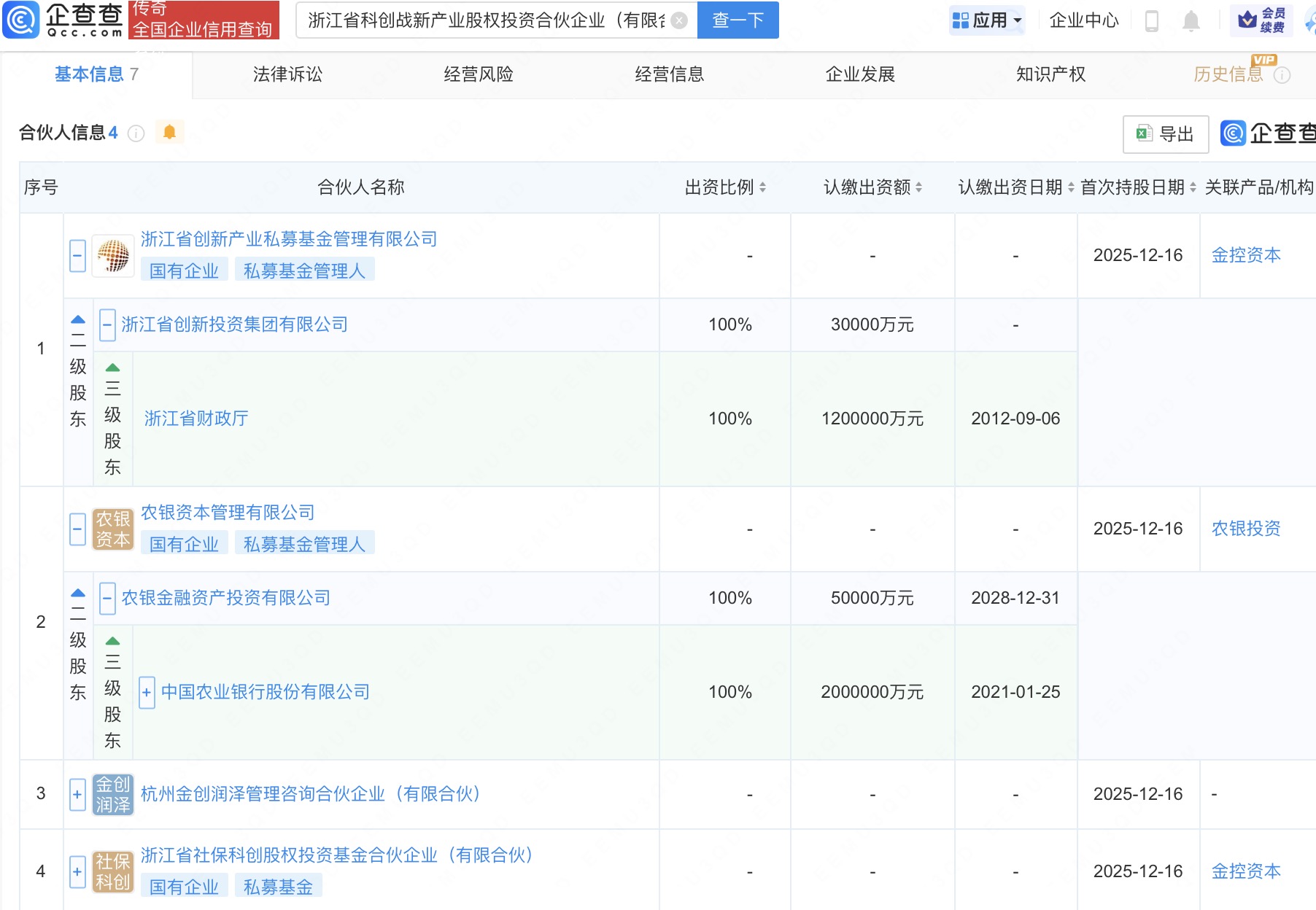Viewport: 1316px width, 910px height.
Task: Click the notification bell in header
Action: click(x=1191, y=21)
